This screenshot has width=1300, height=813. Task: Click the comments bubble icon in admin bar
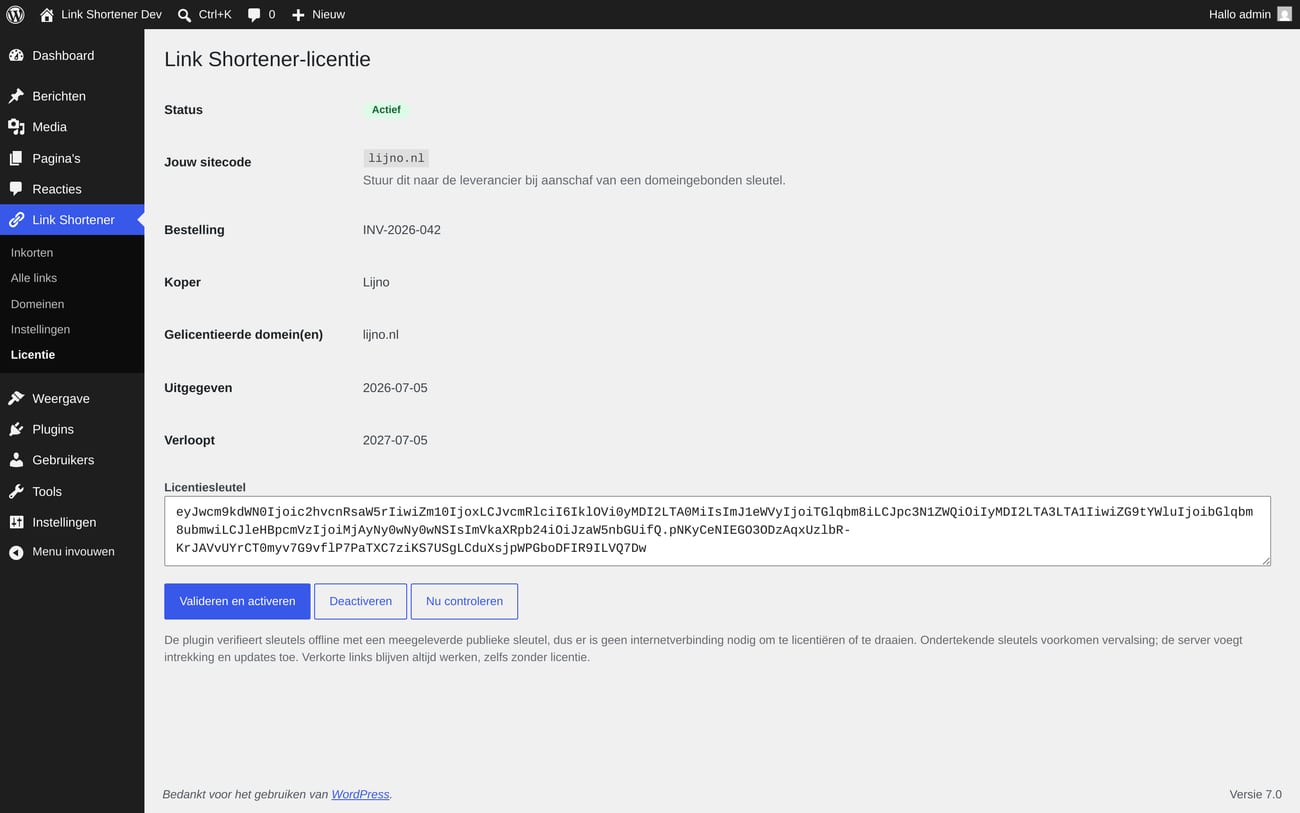pyautogui.click(x=254, y=15)
